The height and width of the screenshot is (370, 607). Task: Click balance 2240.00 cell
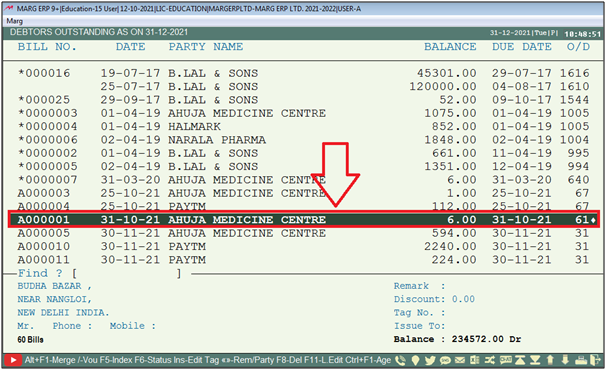[450, 246]
